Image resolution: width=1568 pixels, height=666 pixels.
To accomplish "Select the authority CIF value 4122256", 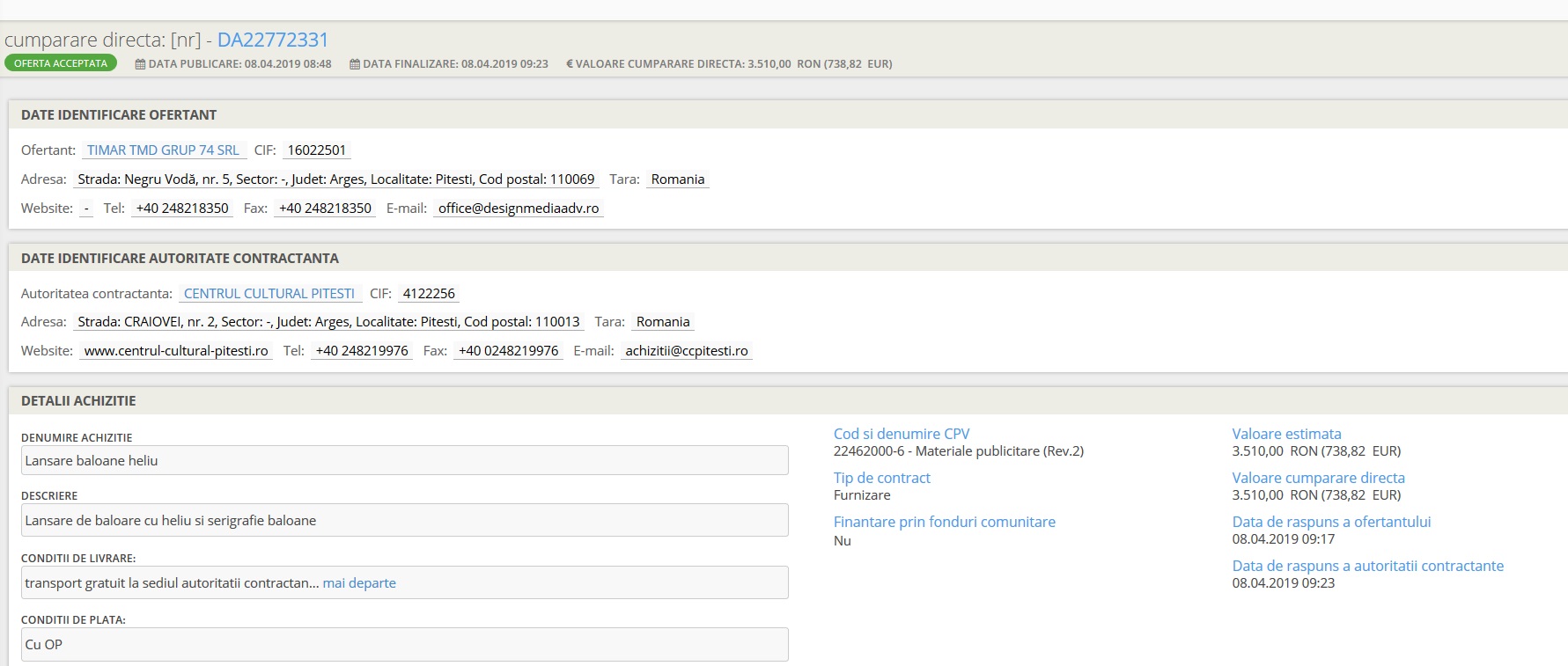I will [429, 294].
